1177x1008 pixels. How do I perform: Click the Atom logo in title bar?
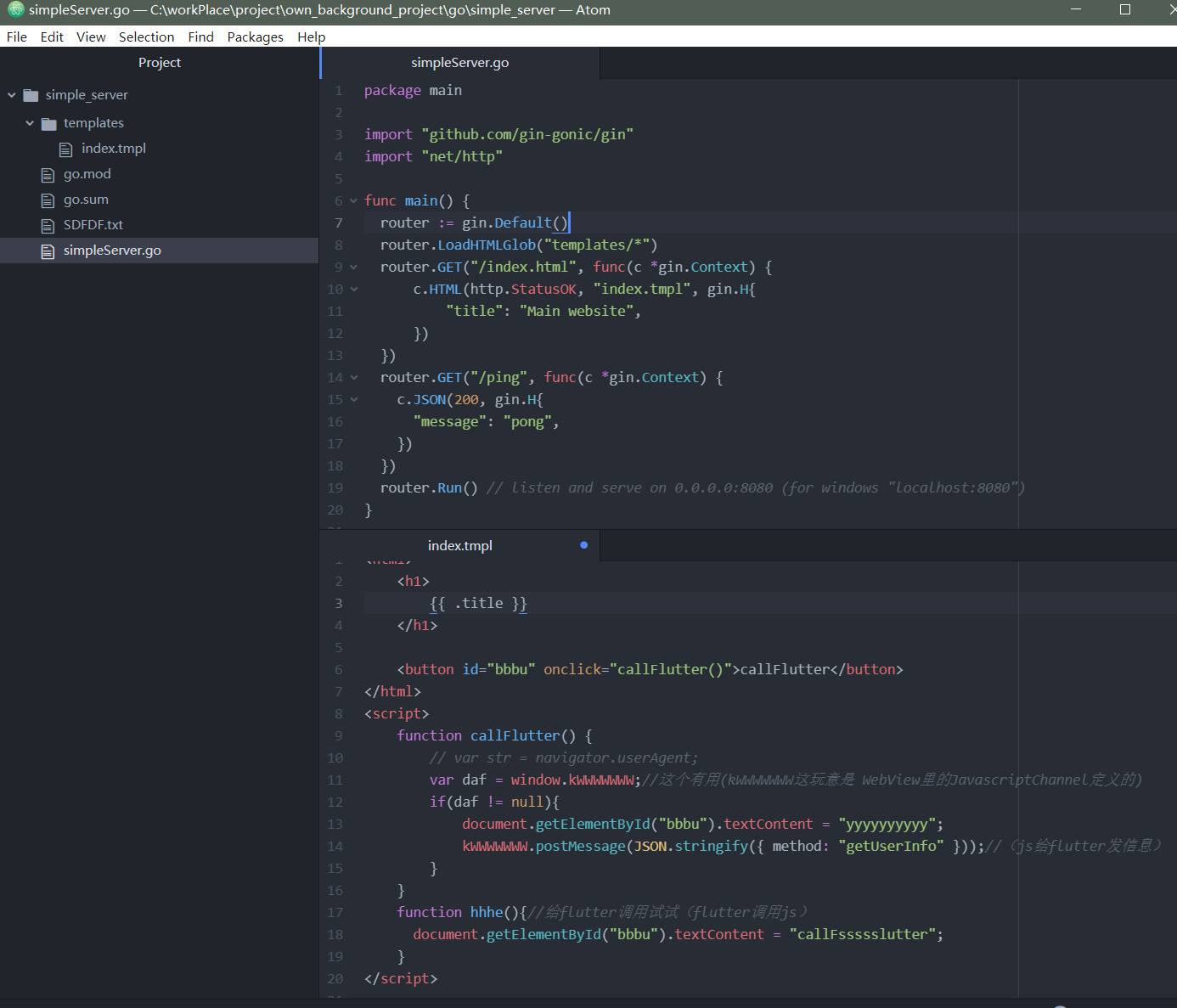[x=15, y=10]
